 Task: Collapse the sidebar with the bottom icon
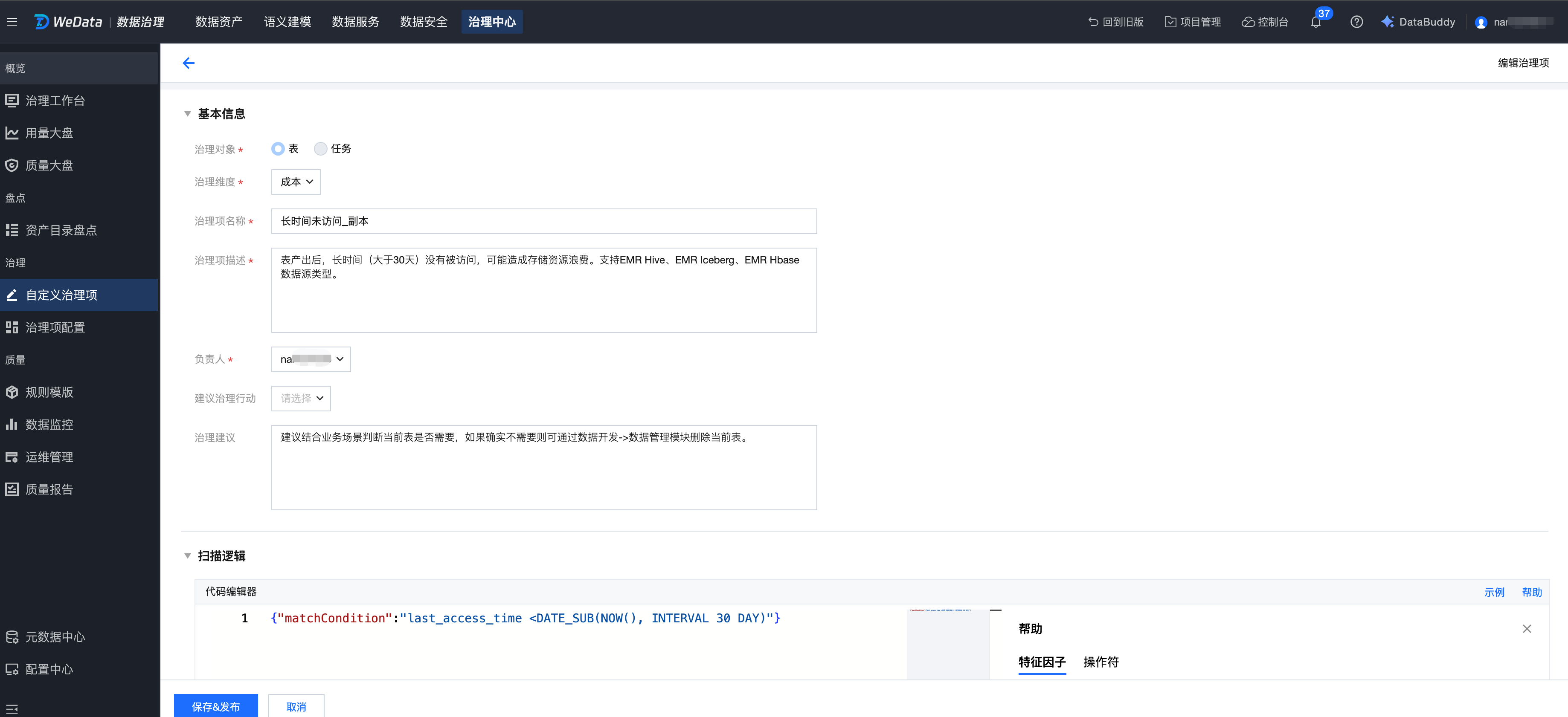(x=12, y=708)
